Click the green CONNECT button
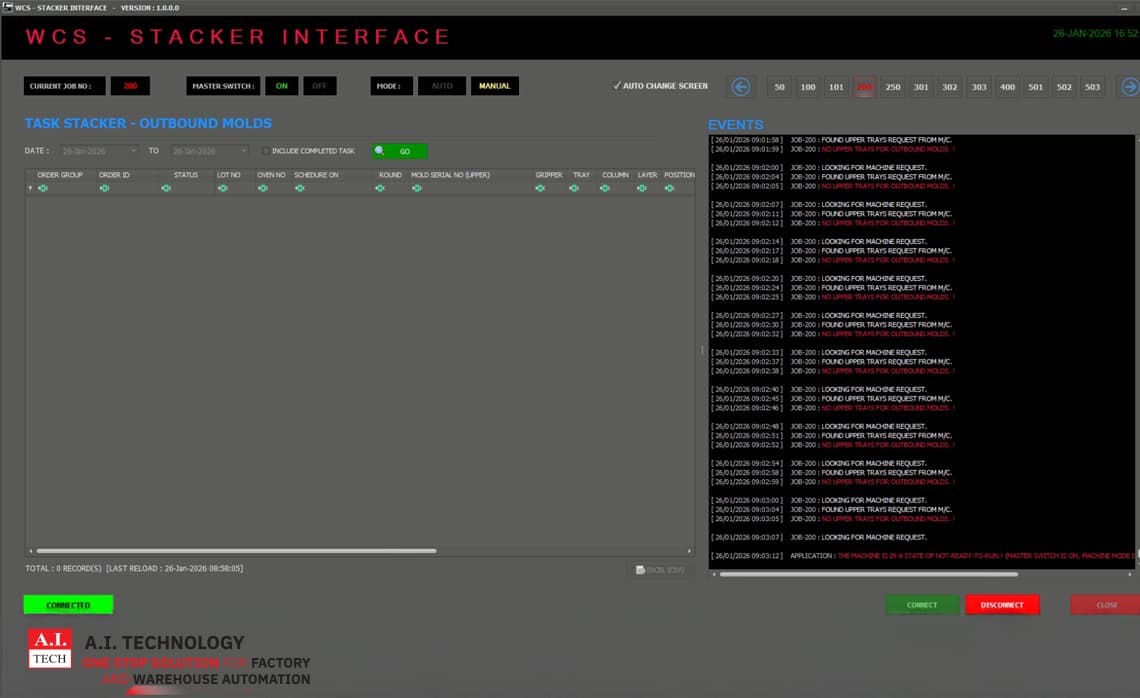 click(922, 605)
